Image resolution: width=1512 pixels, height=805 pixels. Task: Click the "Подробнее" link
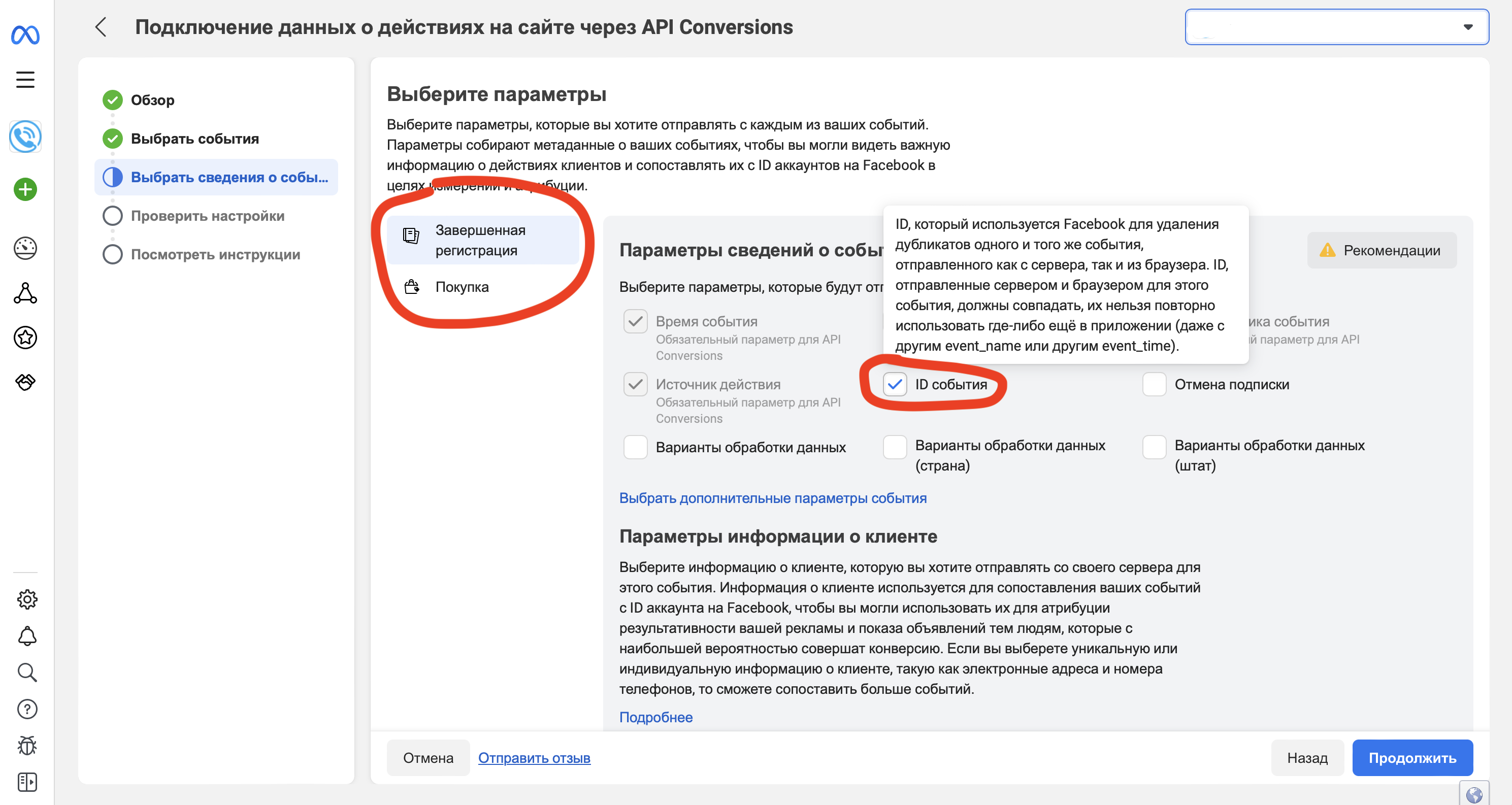(655, 717)
